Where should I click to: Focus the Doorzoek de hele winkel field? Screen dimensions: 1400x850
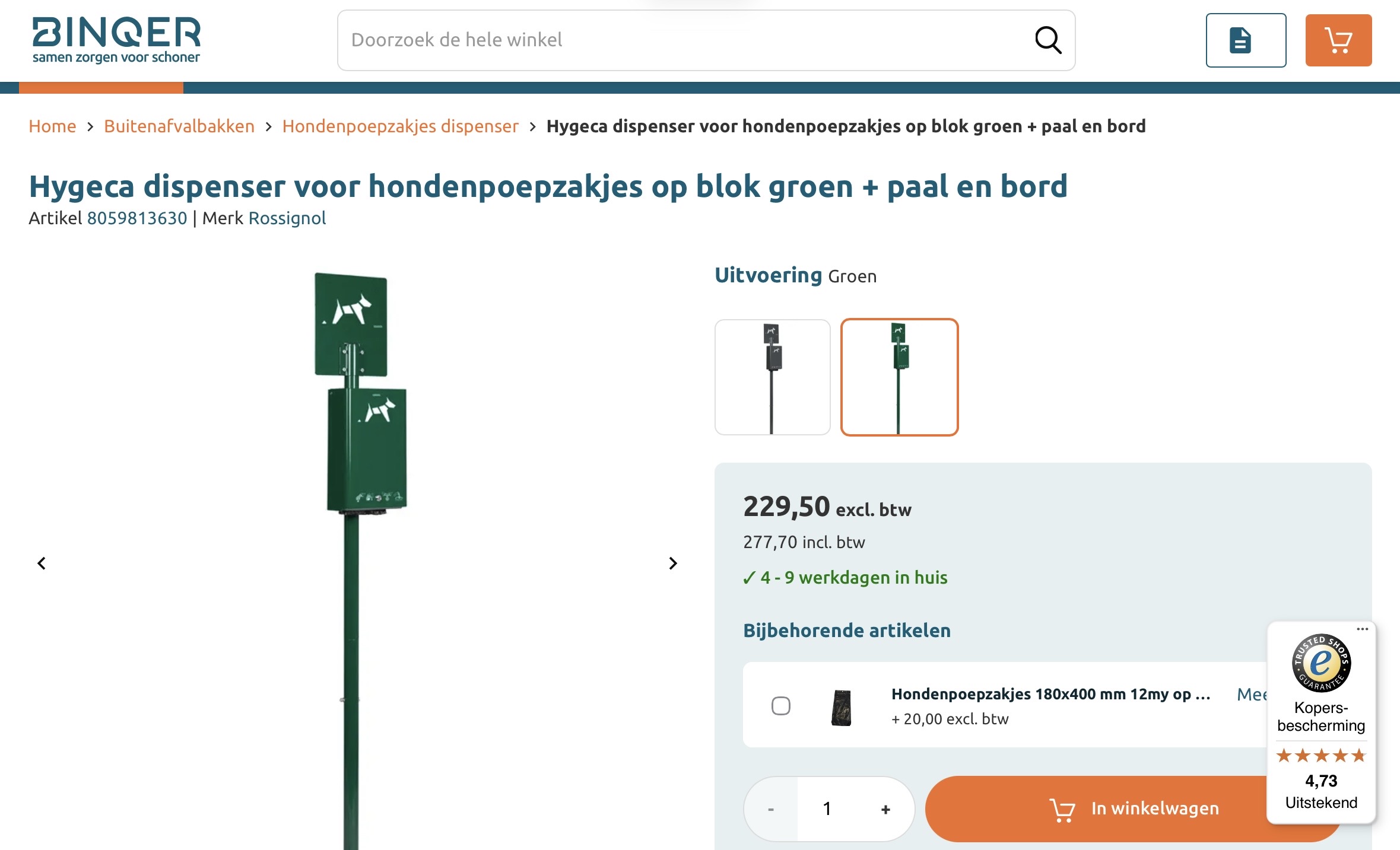pos(682,40)
